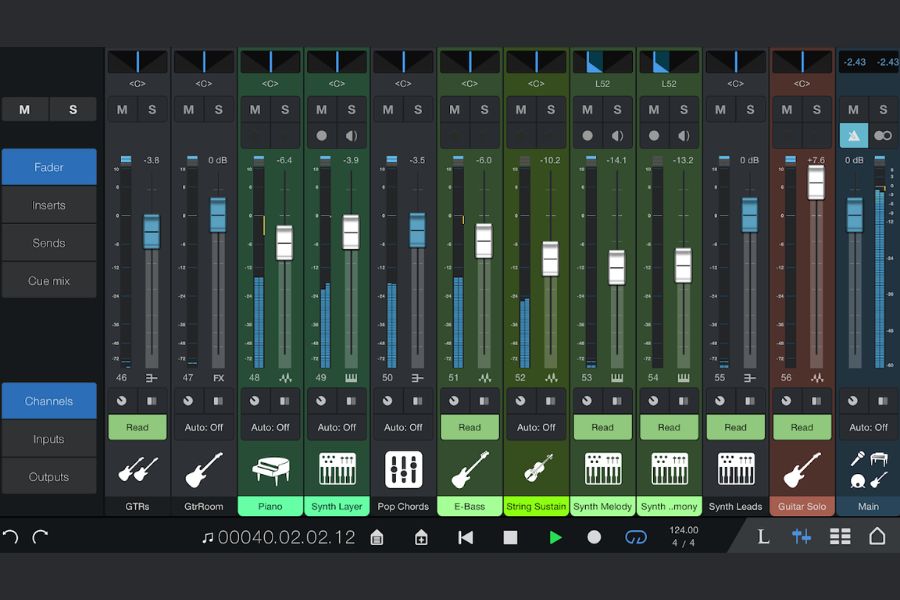
Task: Undo the last action
Action: [11, 536]
